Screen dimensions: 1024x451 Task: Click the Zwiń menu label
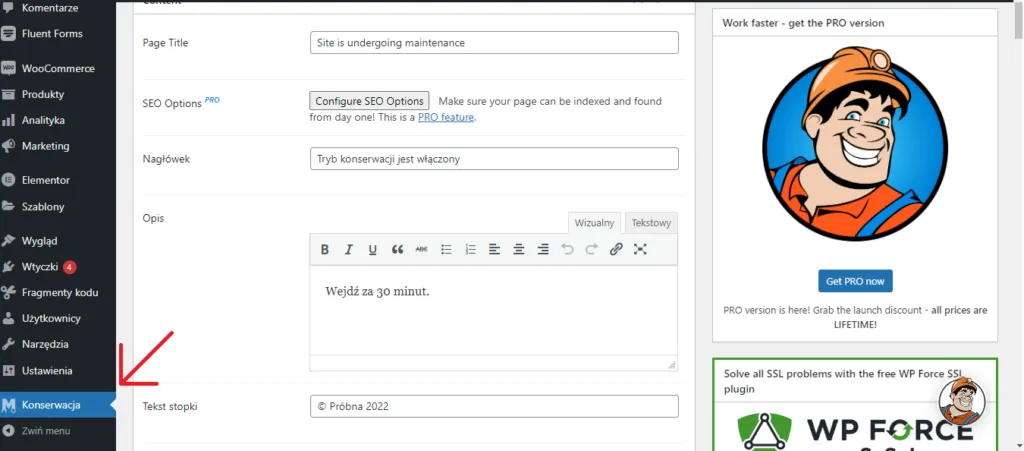[46, 431]
